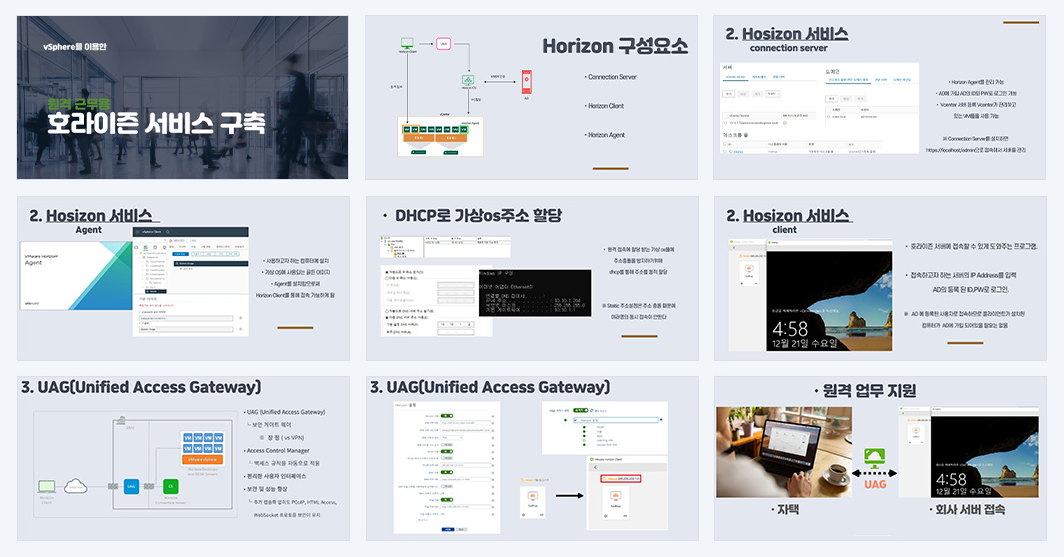This screenshot has width=1064, height=557.
Task: Toggle the edge service settings green switch
Action: pyautogui.click(x=580, y=410)
